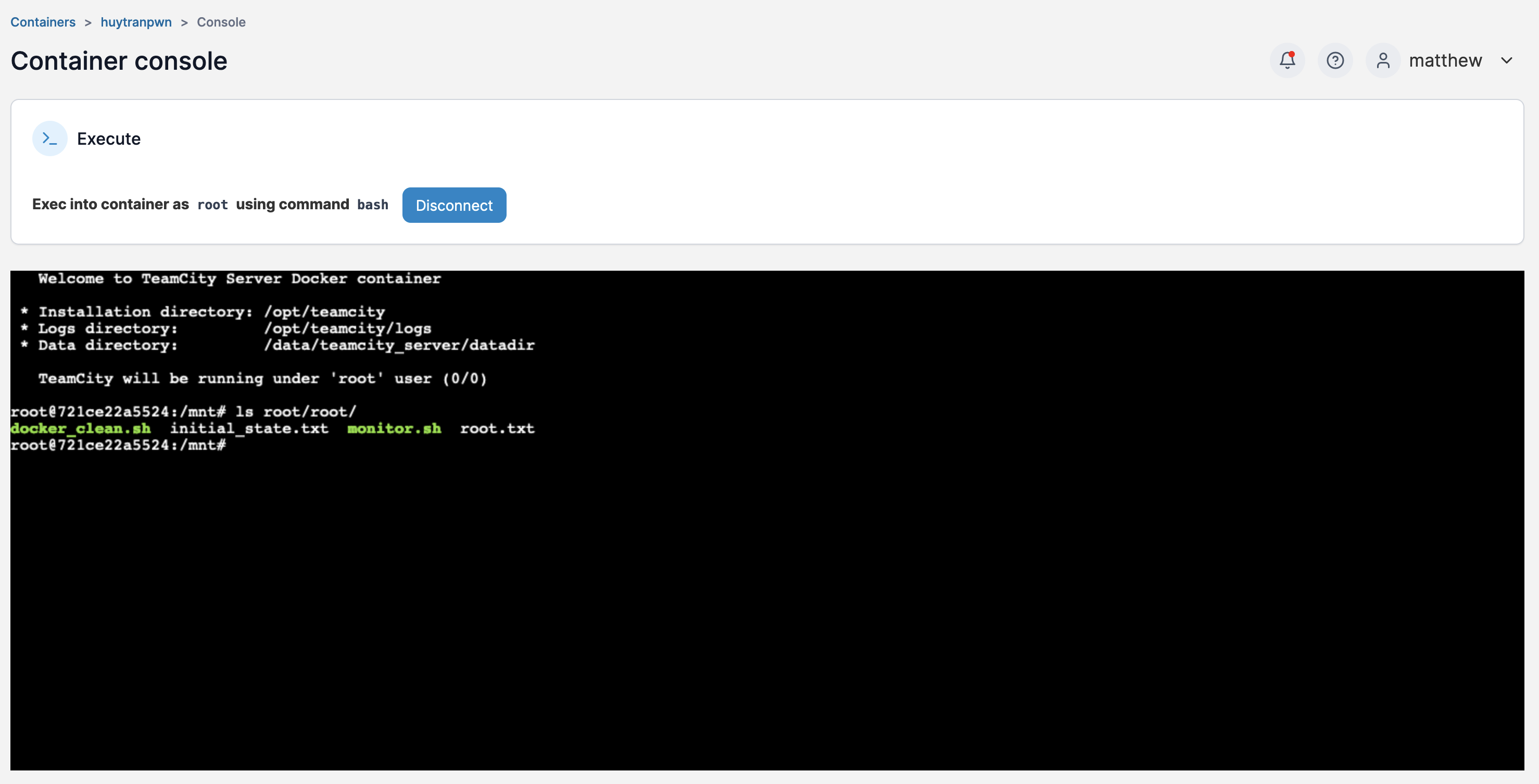The height and width of the screenshot is (784, 1539).
Task: Click initial_state.txt in terminal output
Action: point(249,428)
